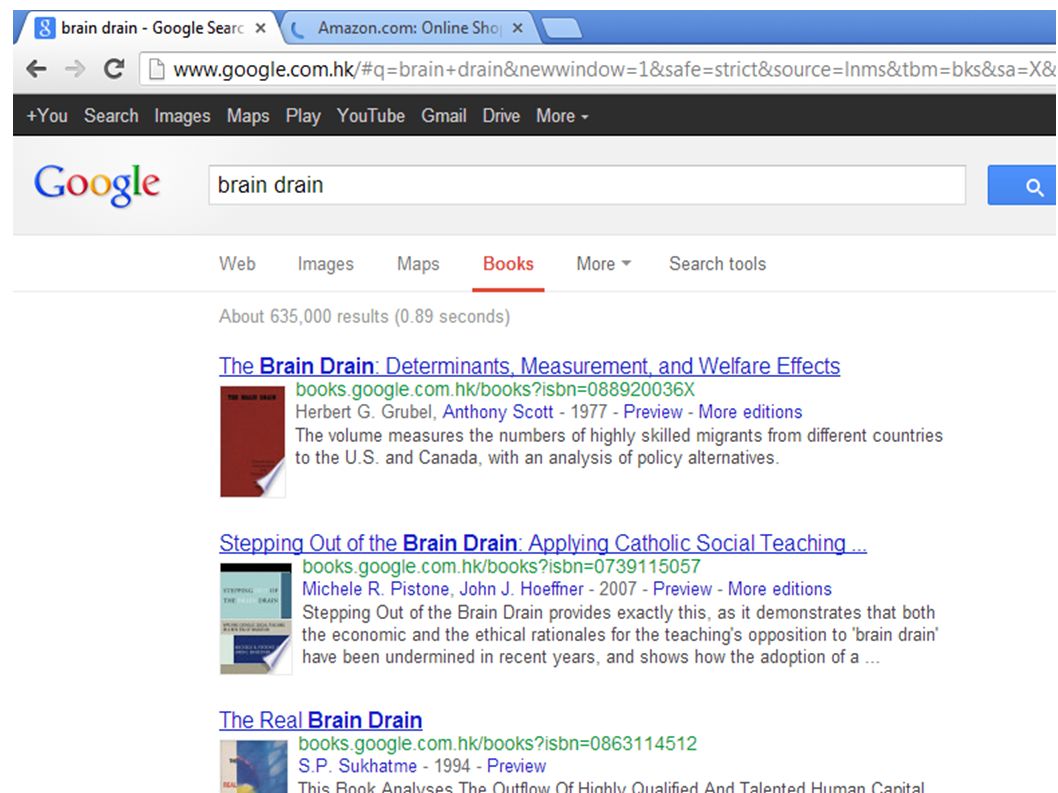1058x793 pixels.
Task: Open Drive in the black Google bar
Action: 501,116
